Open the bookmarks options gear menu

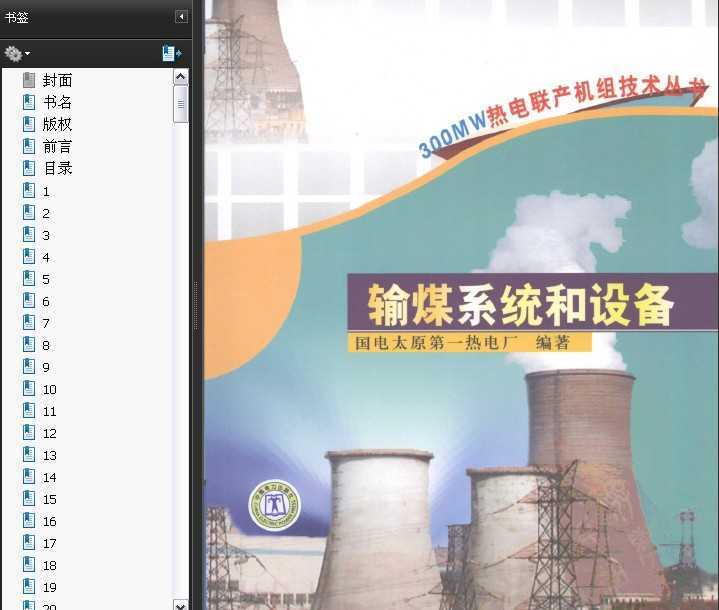(x=17, y=54)
